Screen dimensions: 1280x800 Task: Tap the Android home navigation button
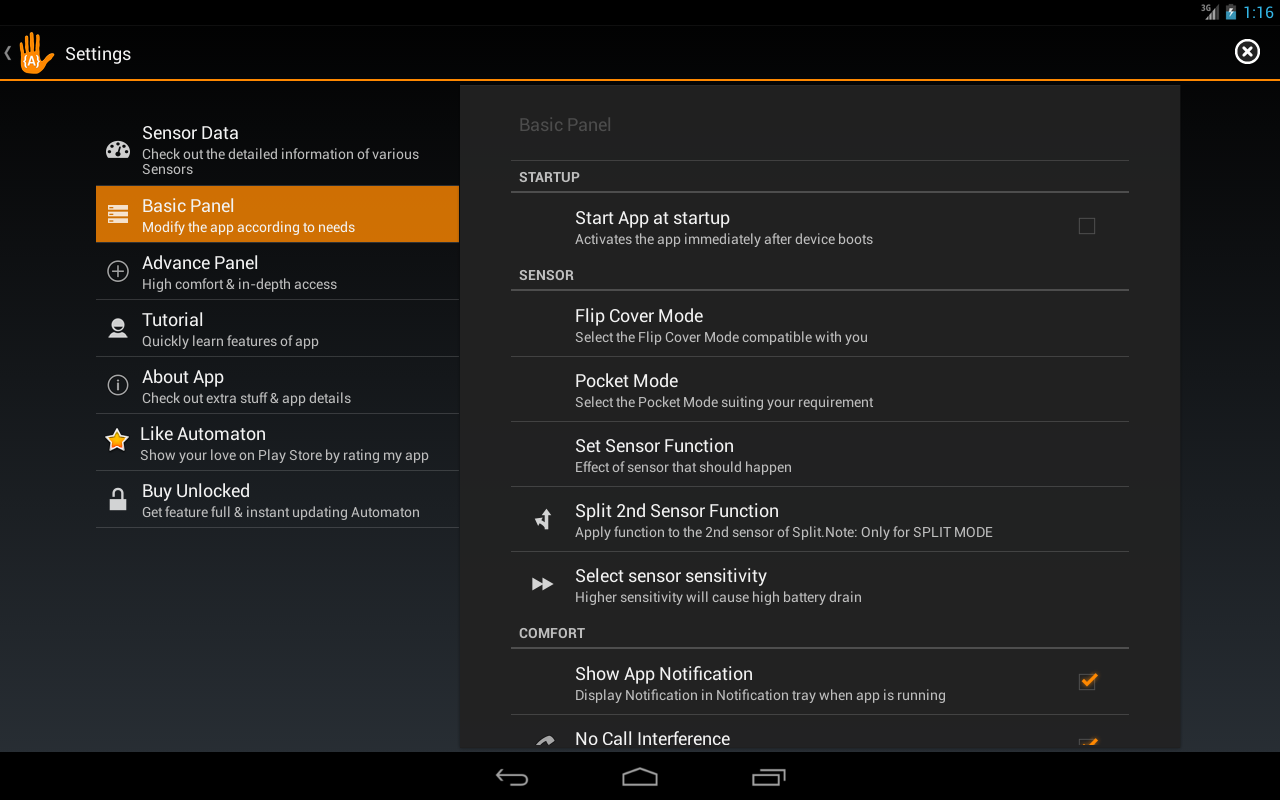pos(640,777)
